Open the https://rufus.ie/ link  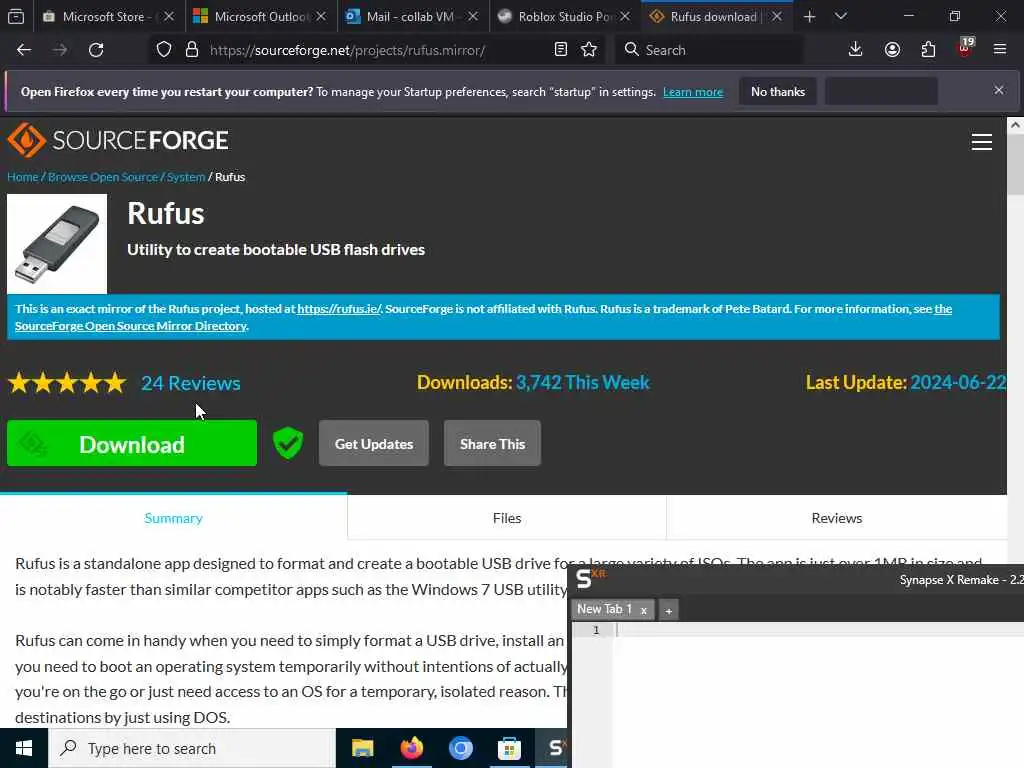pos(339,309)
